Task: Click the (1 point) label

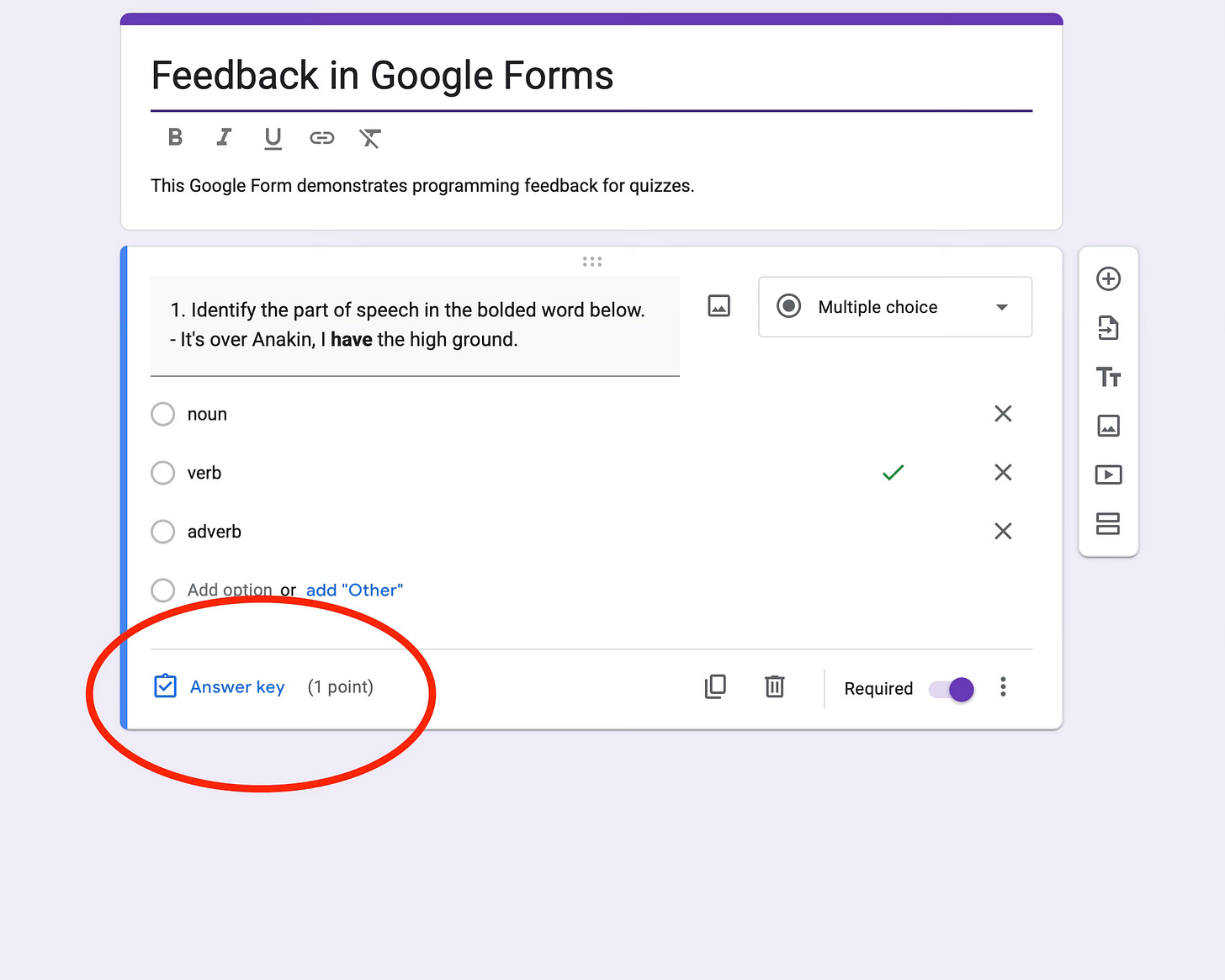Action: [341, 687]
